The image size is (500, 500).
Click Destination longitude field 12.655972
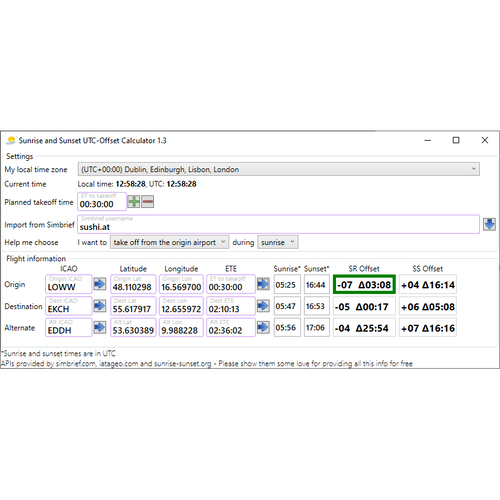click(181, 306)
